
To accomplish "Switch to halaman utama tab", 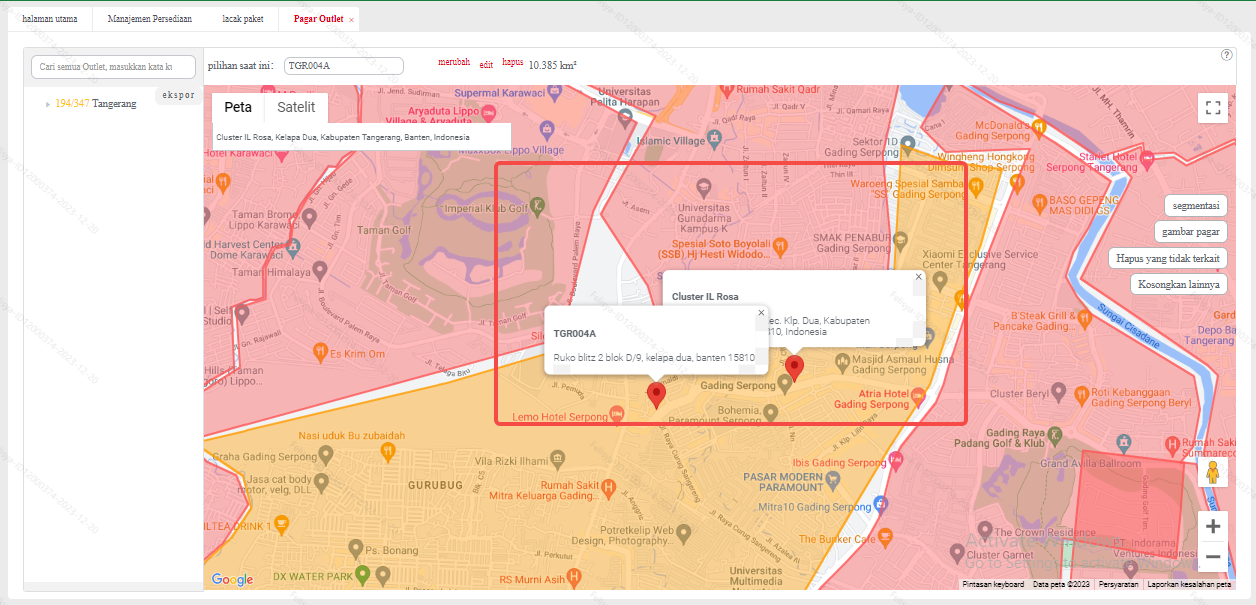I will click(x=50, y=19).
